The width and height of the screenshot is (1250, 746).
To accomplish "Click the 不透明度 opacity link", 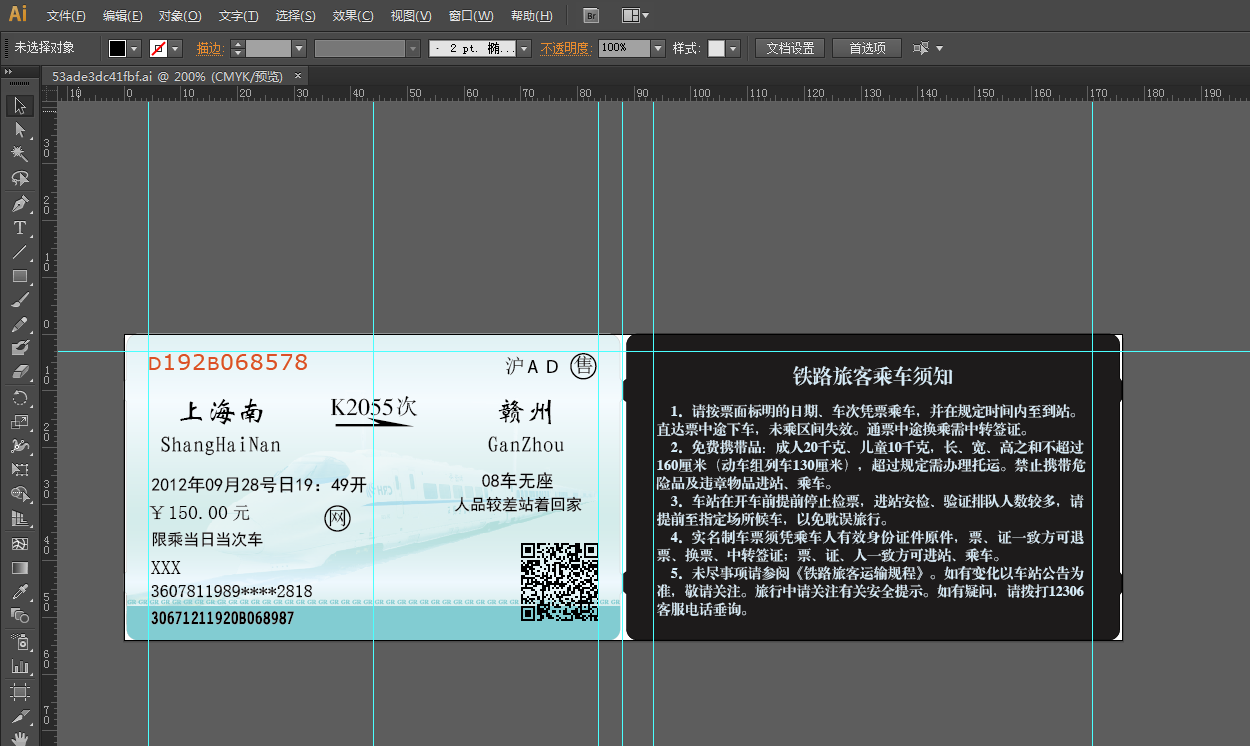I will click(565, 48).
